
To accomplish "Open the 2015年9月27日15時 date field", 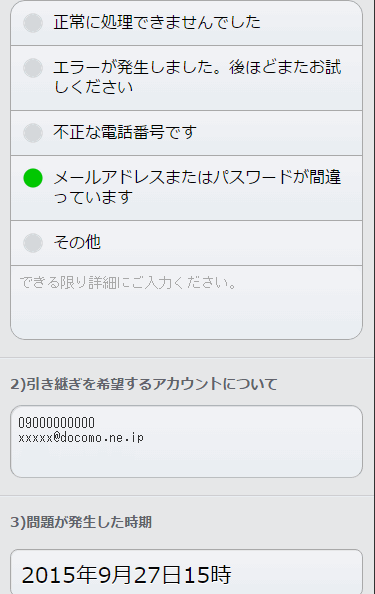I will 186,572.
